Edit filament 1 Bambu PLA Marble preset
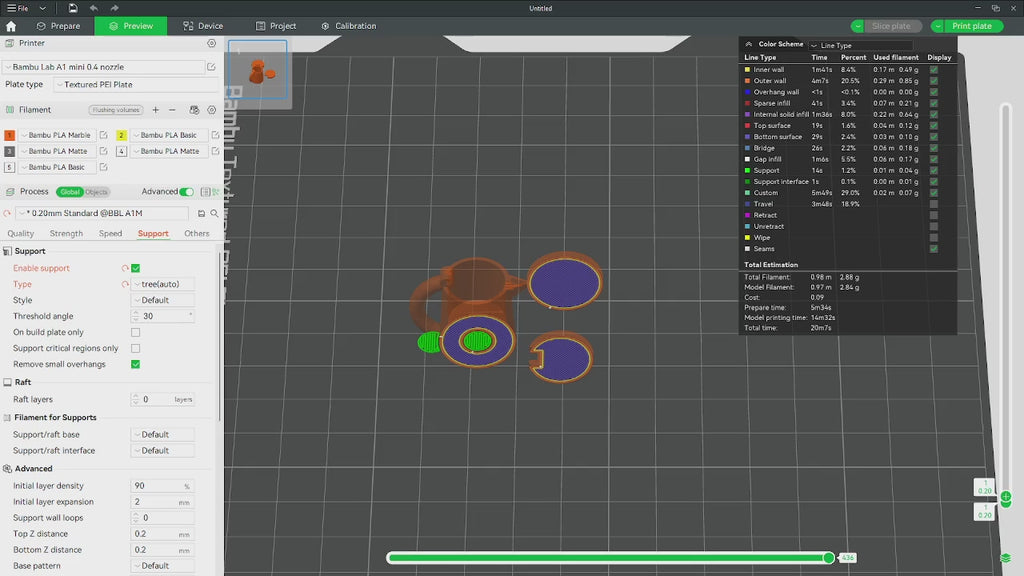The width and height of the screenshot is (1024, 576). coord(103,135)
